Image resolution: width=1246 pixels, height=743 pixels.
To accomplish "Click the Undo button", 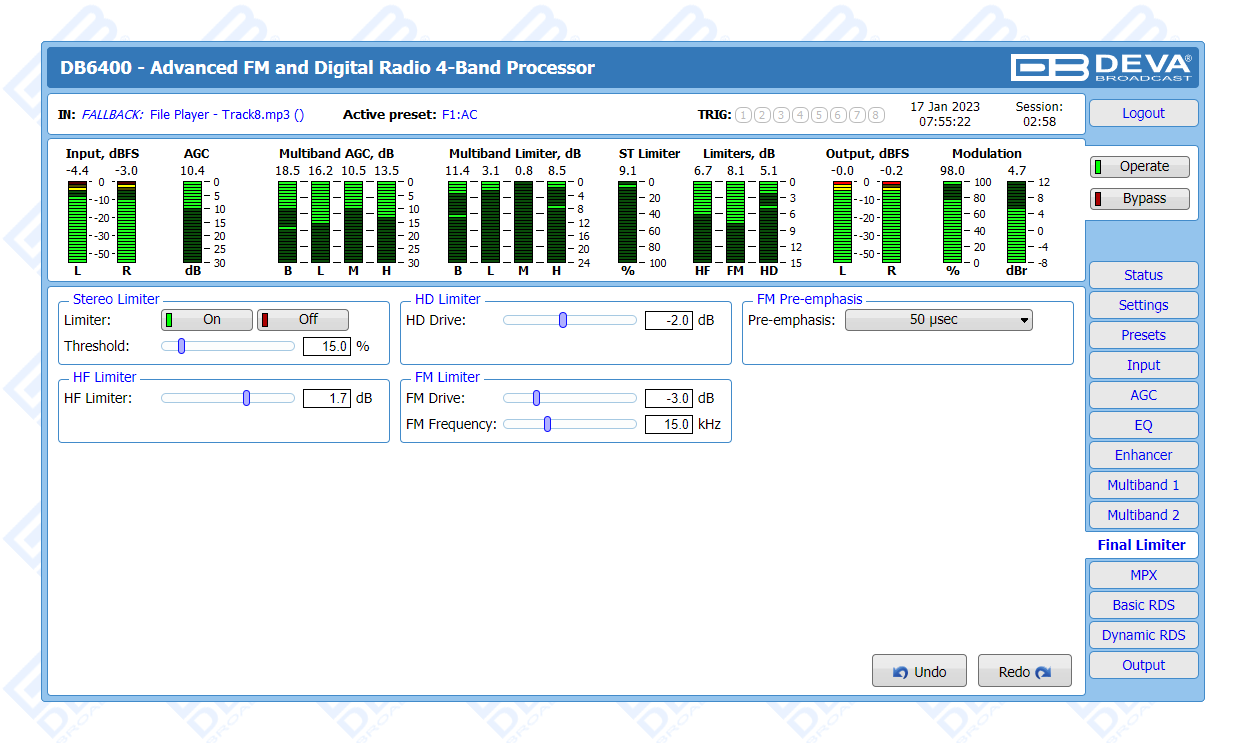I will coord(919,672).
